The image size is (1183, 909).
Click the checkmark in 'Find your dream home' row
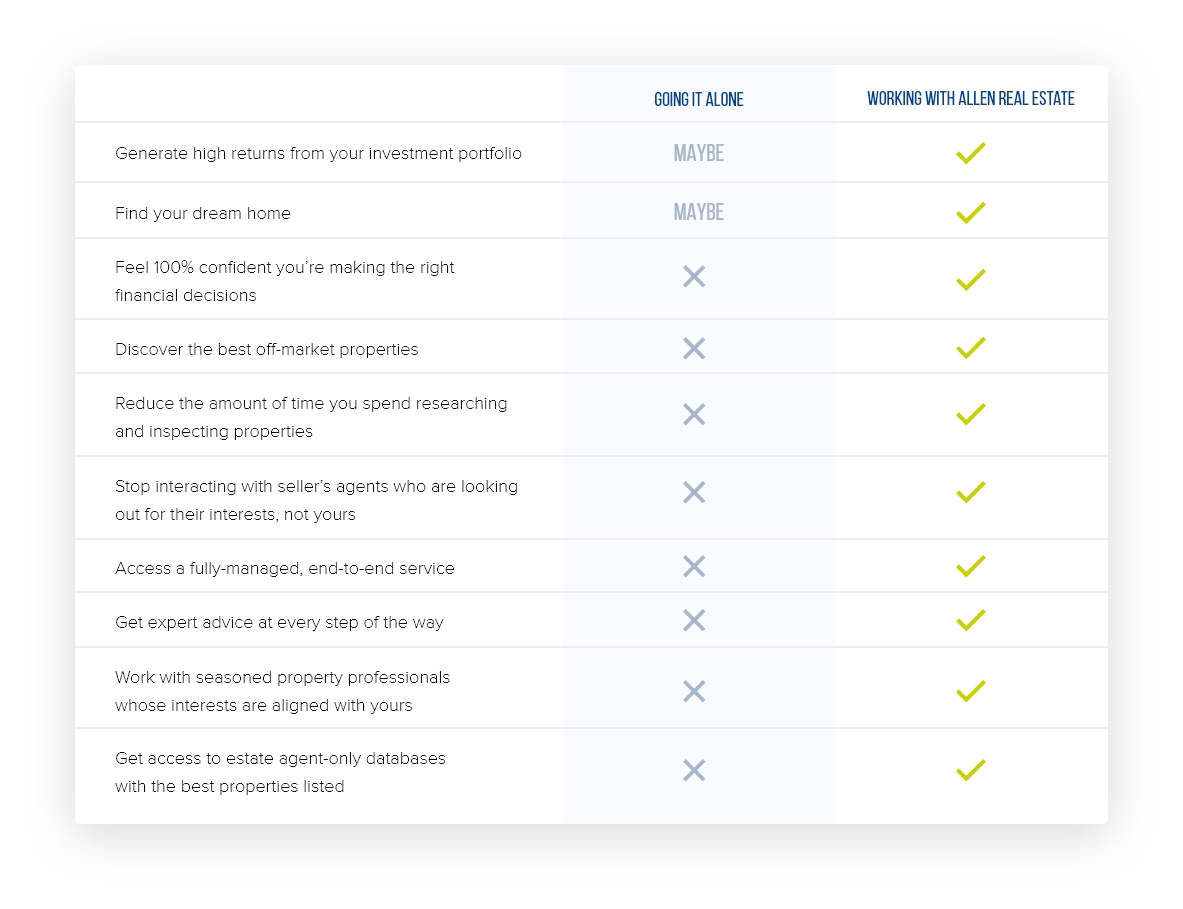pos(970,212)
